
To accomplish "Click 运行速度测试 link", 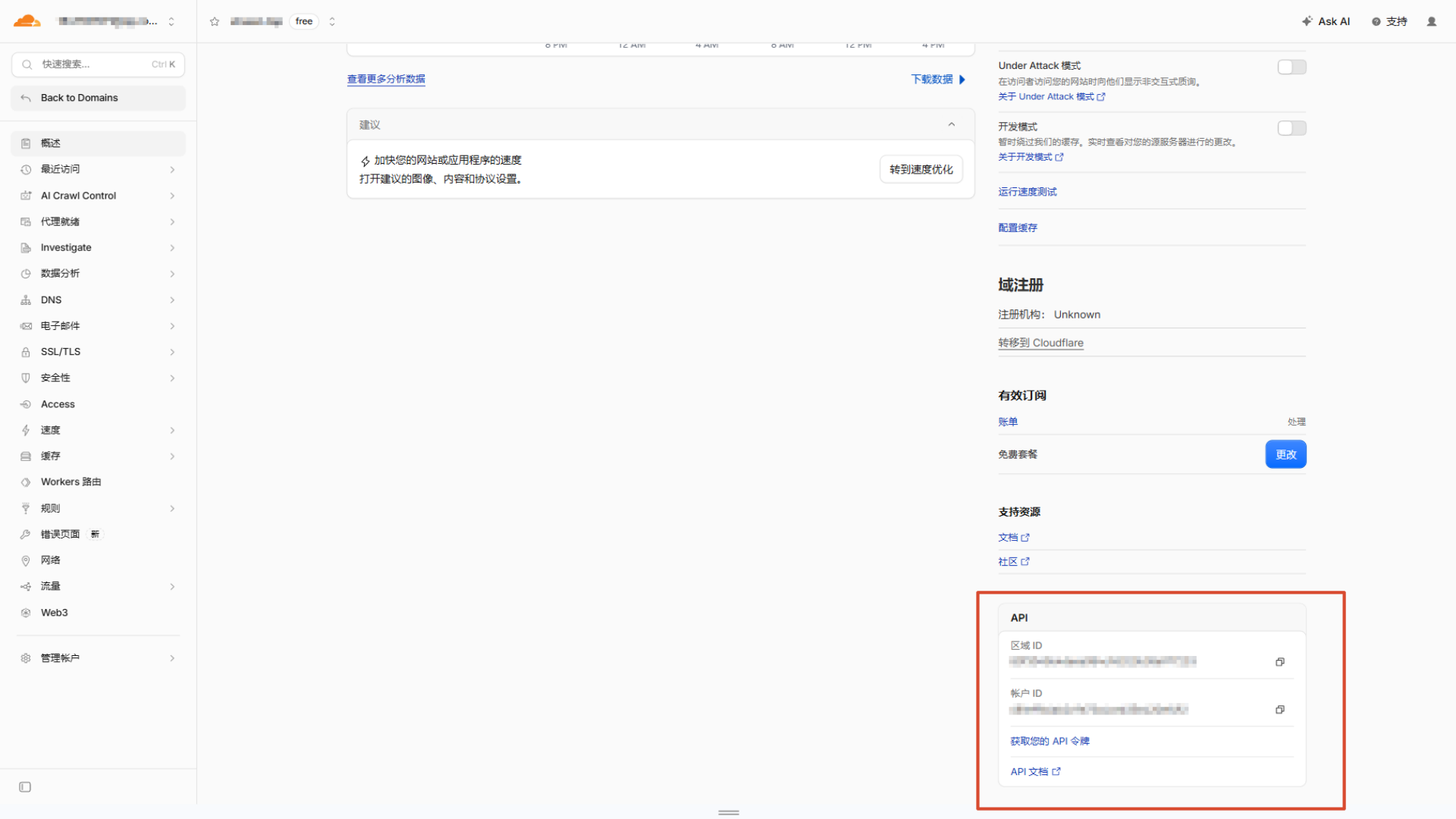I will pos(1028,192).
